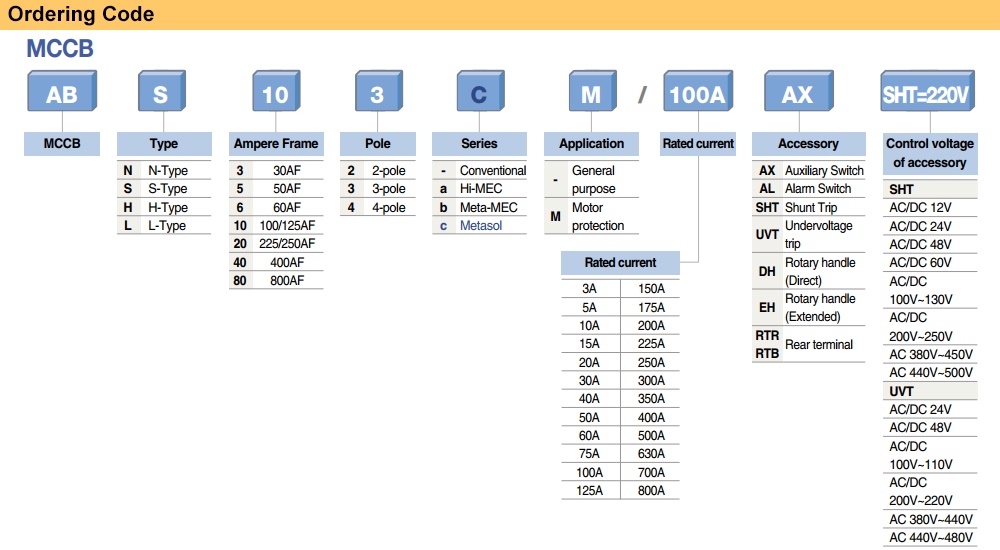
Task: Select the H-Type row
Action: pos(164,207)
